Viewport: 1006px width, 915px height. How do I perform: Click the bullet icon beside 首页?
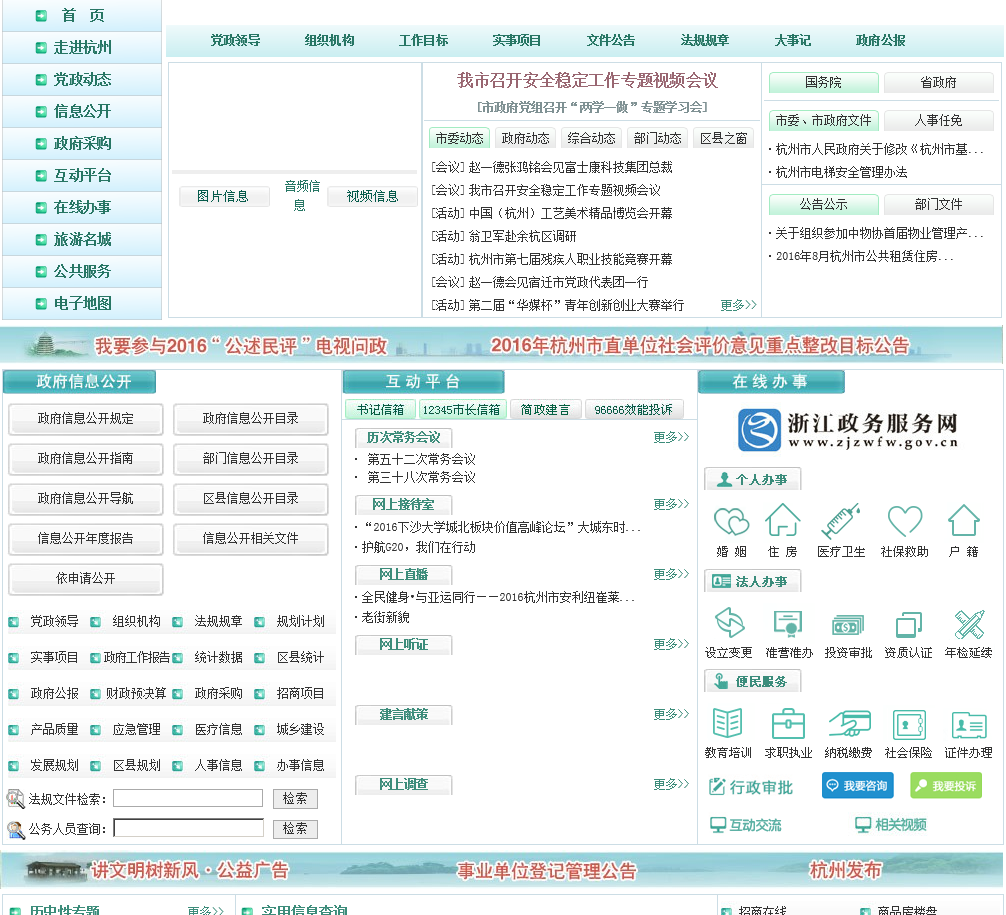click(41, 15)
